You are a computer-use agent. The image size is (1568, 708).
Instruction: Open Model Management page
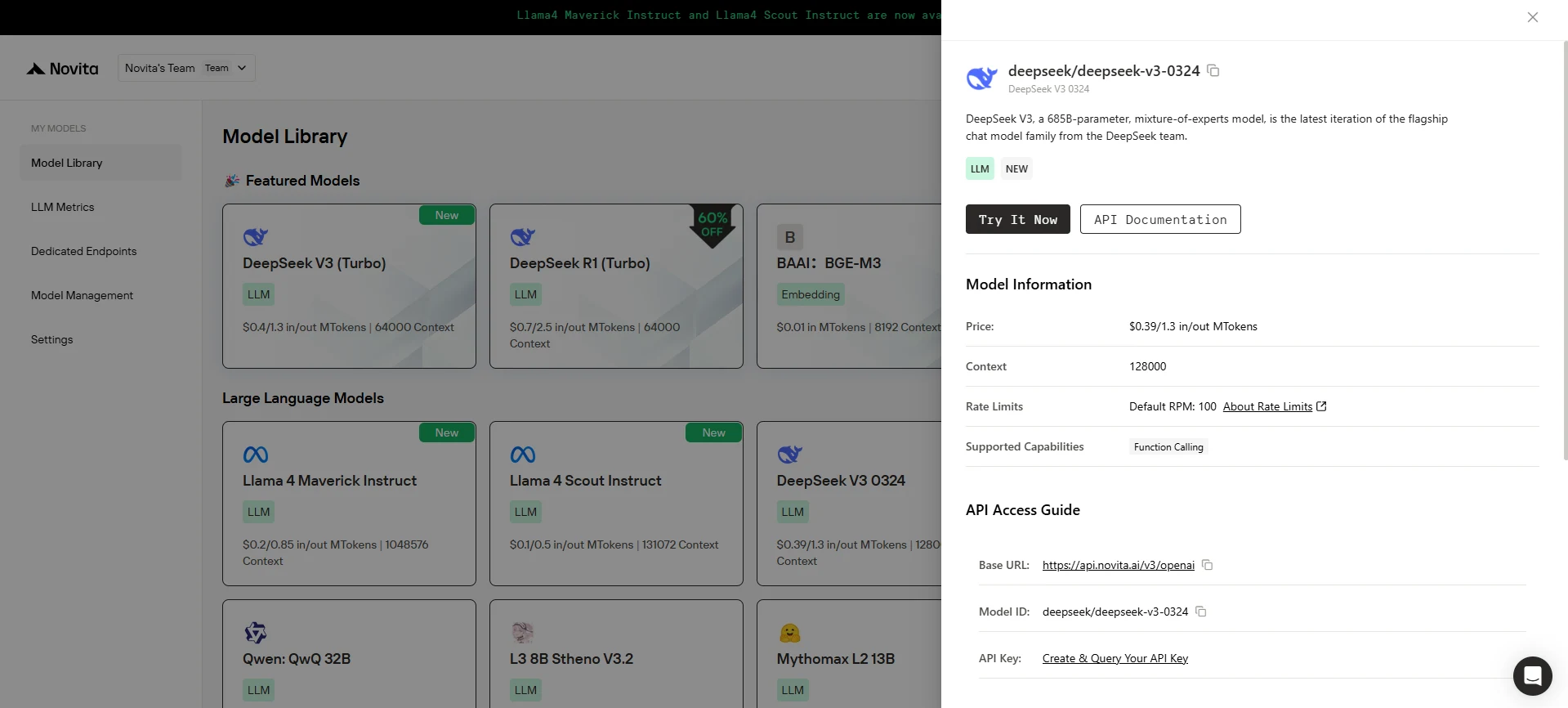[82, 295]
